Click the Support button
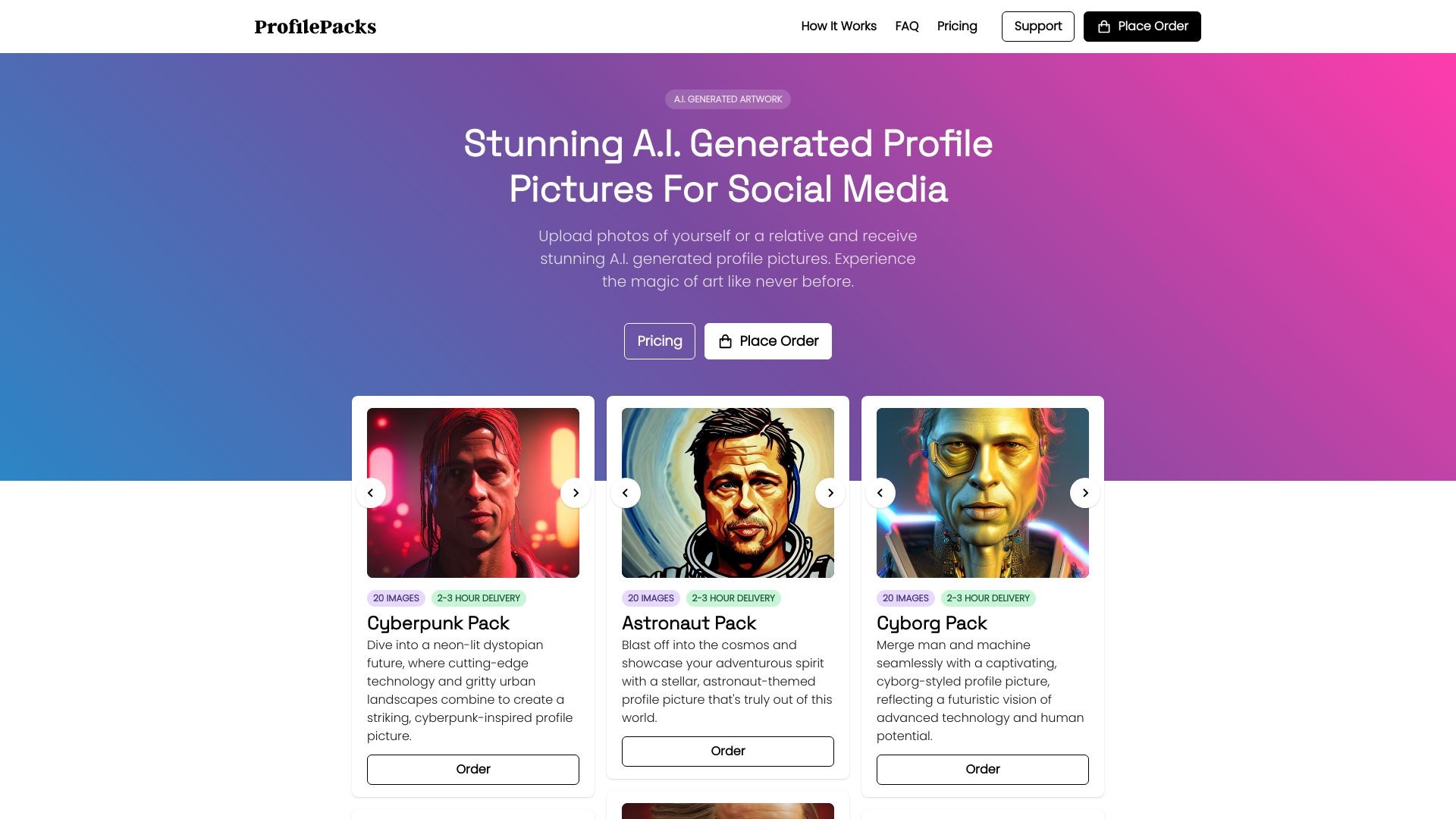This screenshot has width=1456, height=819. pyautogui.click(x=1038, y=26)
